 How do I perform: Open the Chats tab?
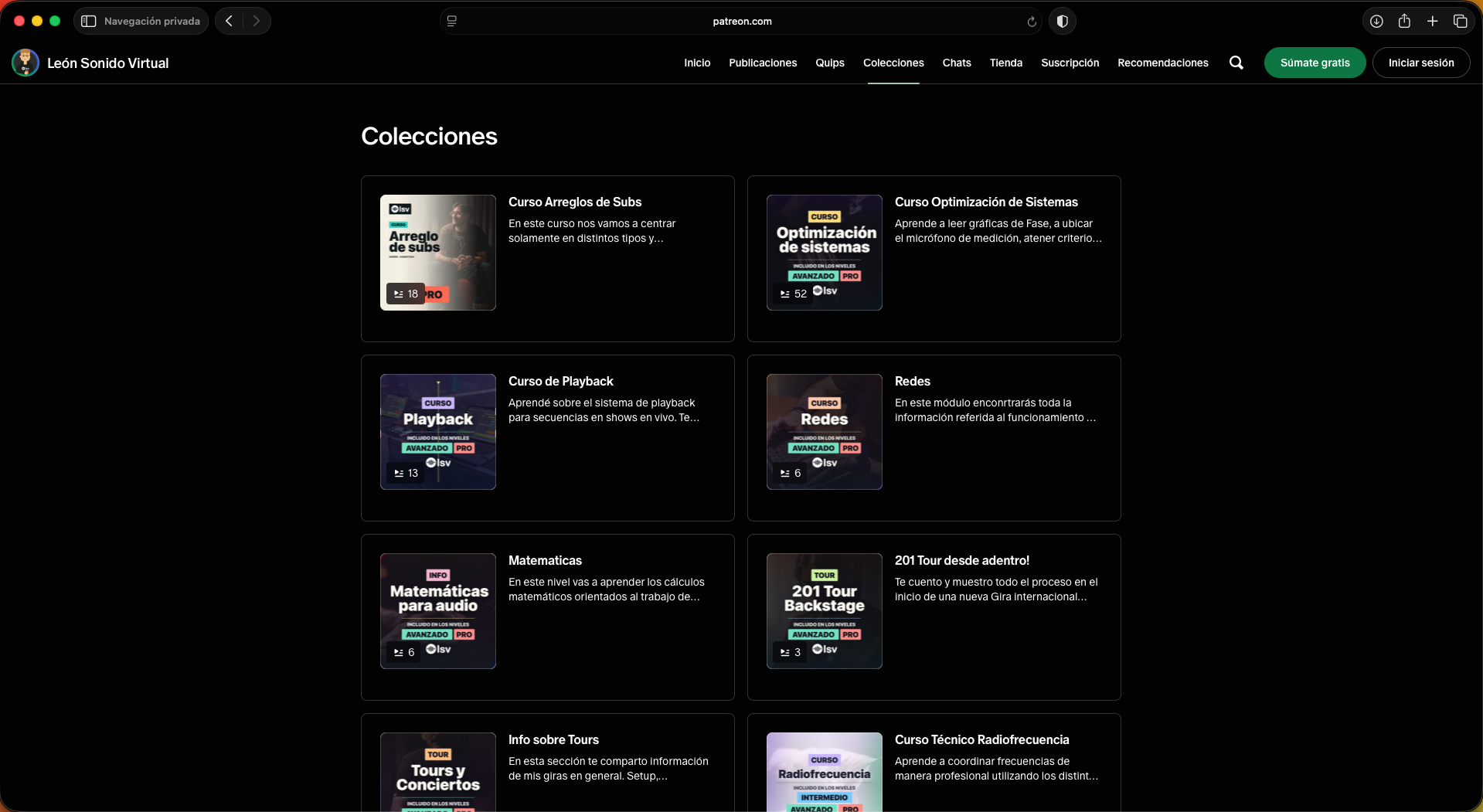coord(957,63)
